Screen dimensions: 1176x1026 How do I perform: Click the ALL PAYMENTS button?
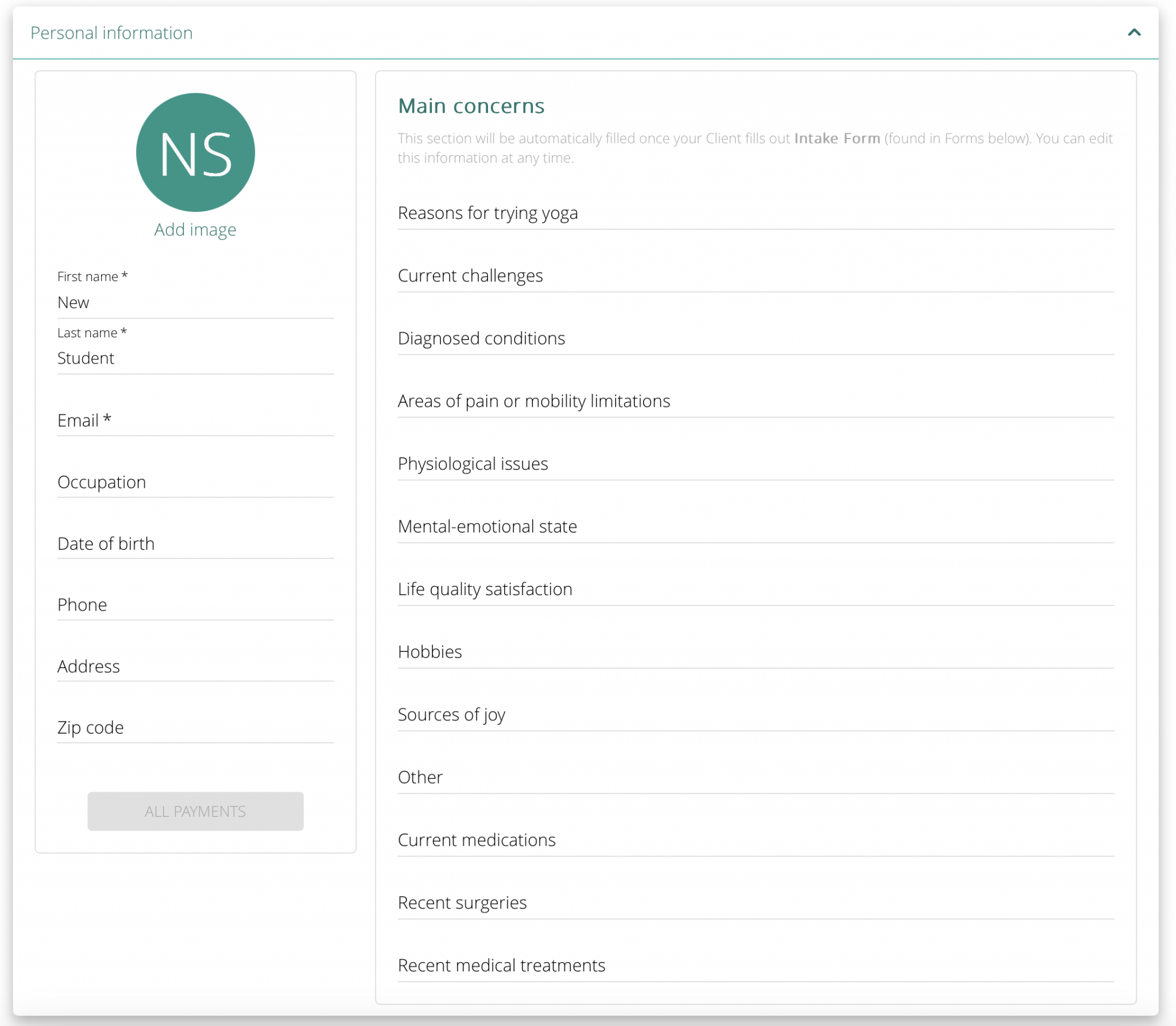tap(195, 811)
